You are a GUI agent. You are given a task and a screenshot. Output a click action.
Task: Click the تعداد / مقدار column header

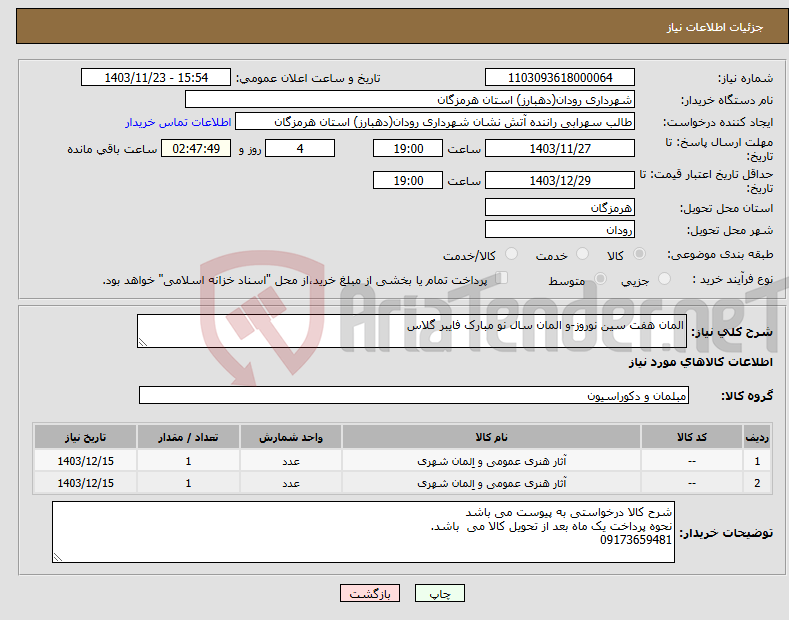(x=188, y=437)
